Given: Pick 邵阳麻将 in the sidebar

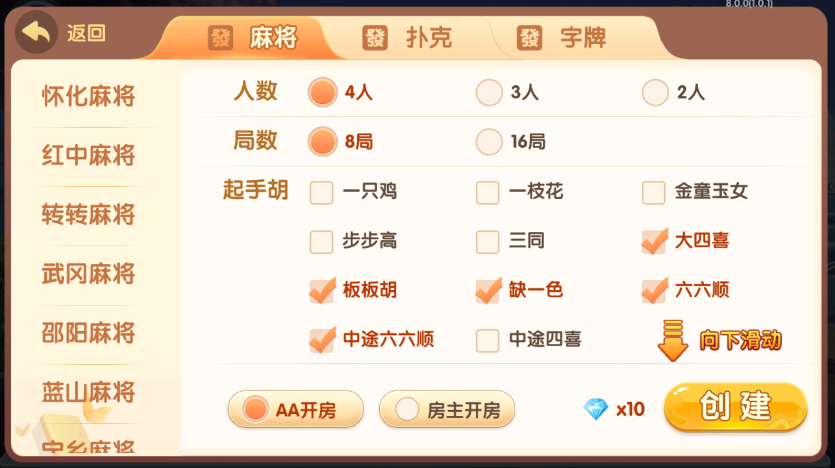Looking at the screenshot, I should (88, 333).
